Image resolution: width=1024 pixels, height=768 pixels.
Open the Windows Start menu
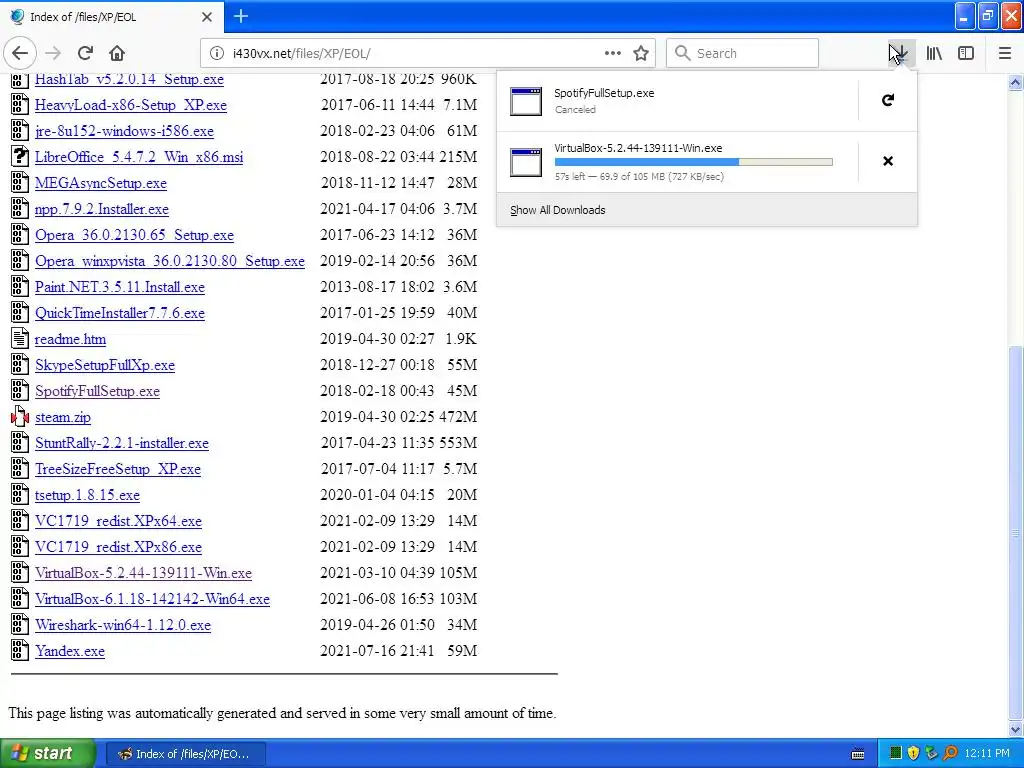[x=47, y=754]
